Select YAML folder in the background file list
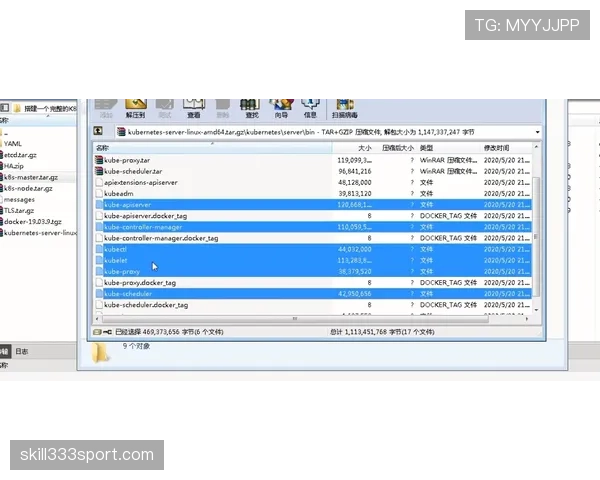 click(12, 144)
